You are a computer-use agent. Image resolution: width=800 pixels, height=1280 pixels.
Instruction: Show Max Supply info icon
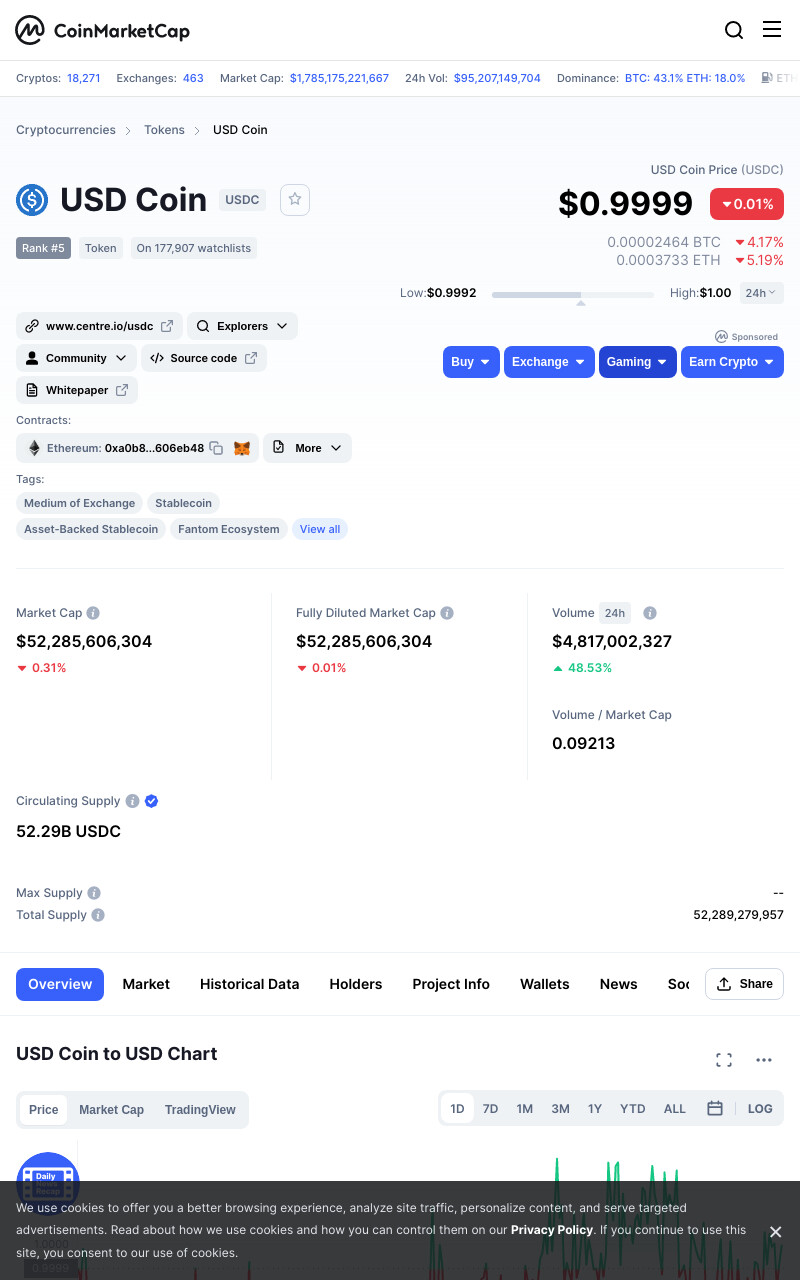(94, 893)
